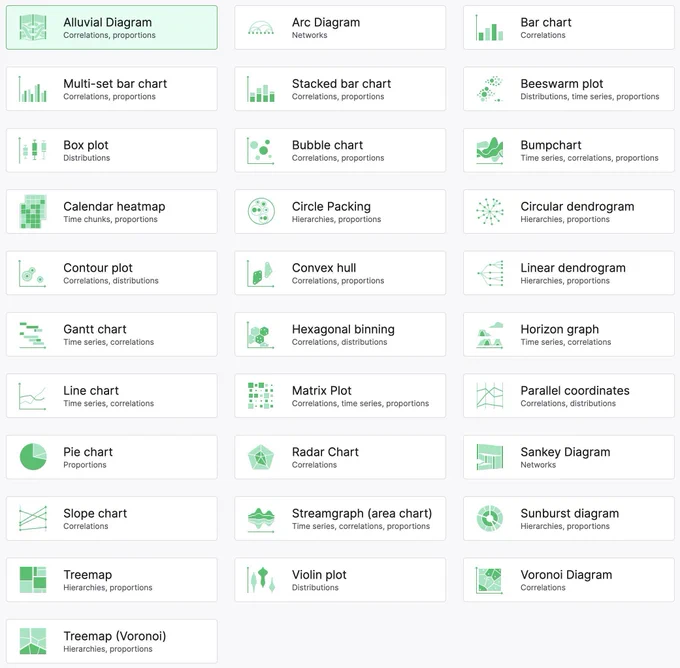Choose the Treemap (Voronoi) icon
680x668 pixels.
pos(33,641)
